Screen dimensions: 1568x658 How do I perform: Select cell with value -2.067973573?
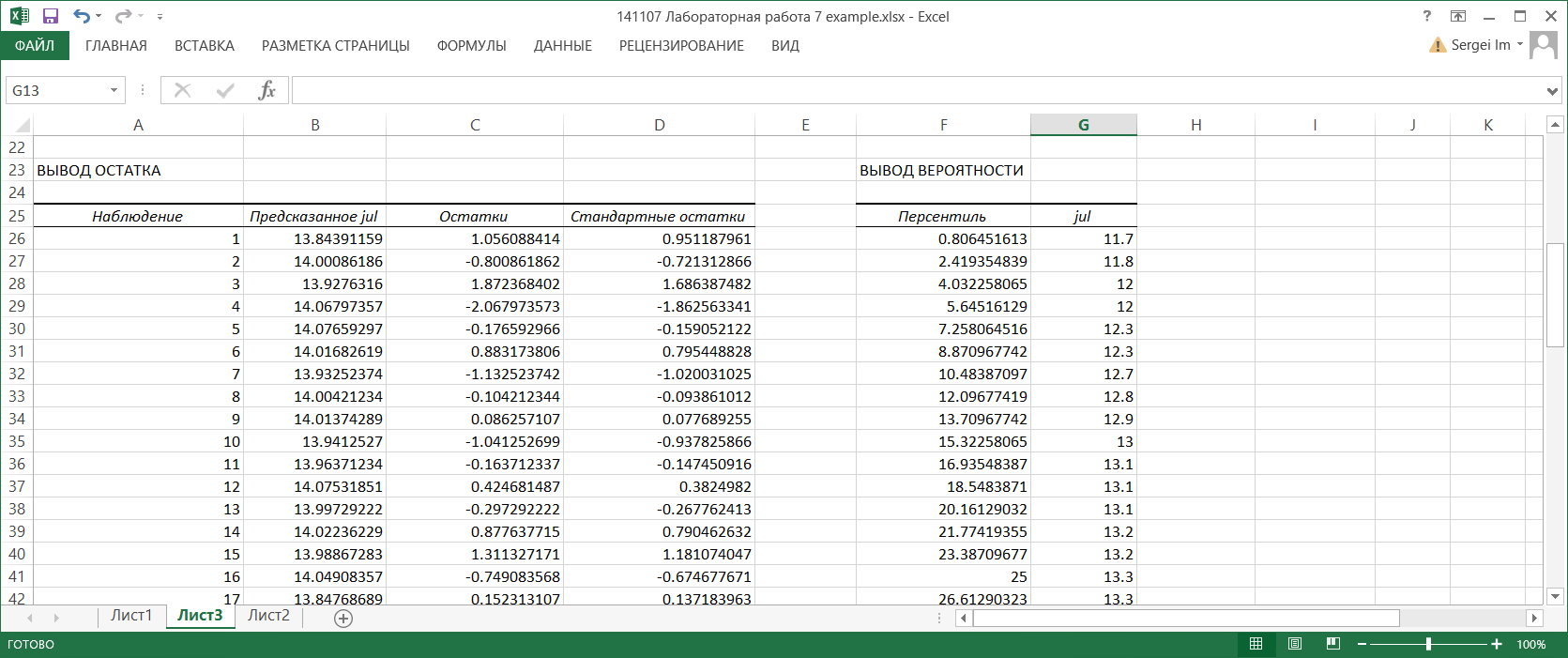[x=475, y=306]
